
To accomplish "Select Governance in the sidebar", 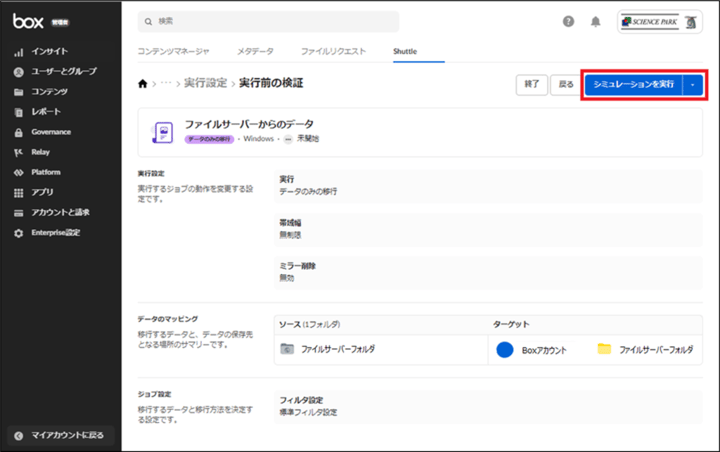I will coord(50,132).
